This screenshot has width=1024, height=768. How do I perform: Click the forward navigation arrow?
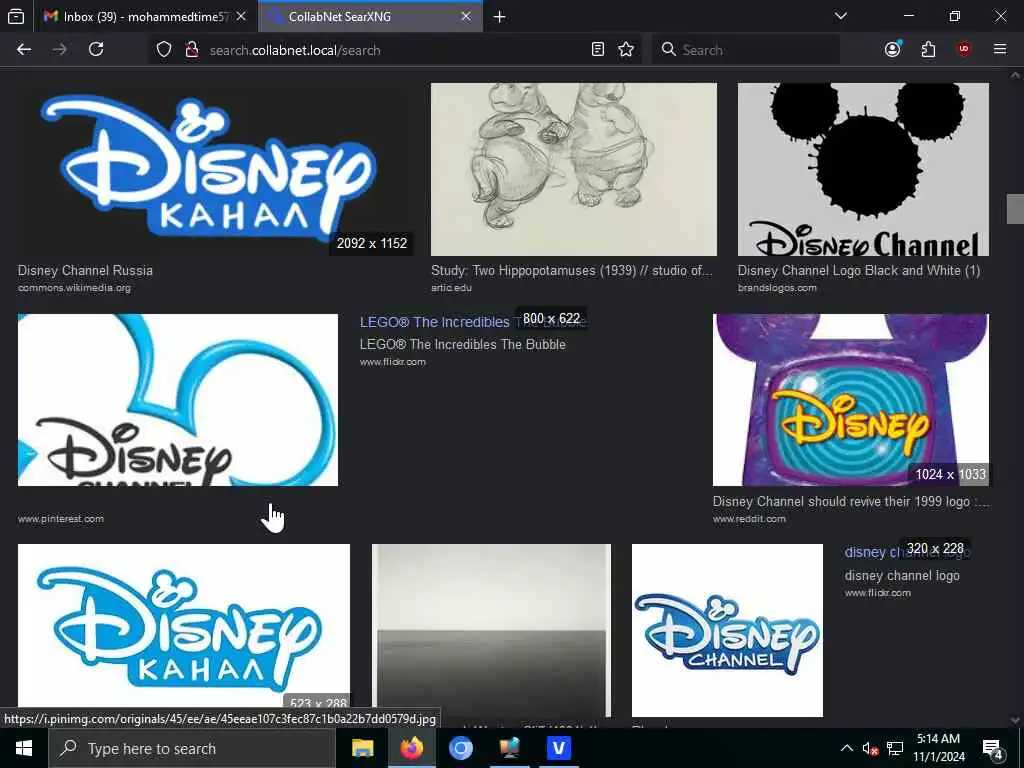point(59,50)
